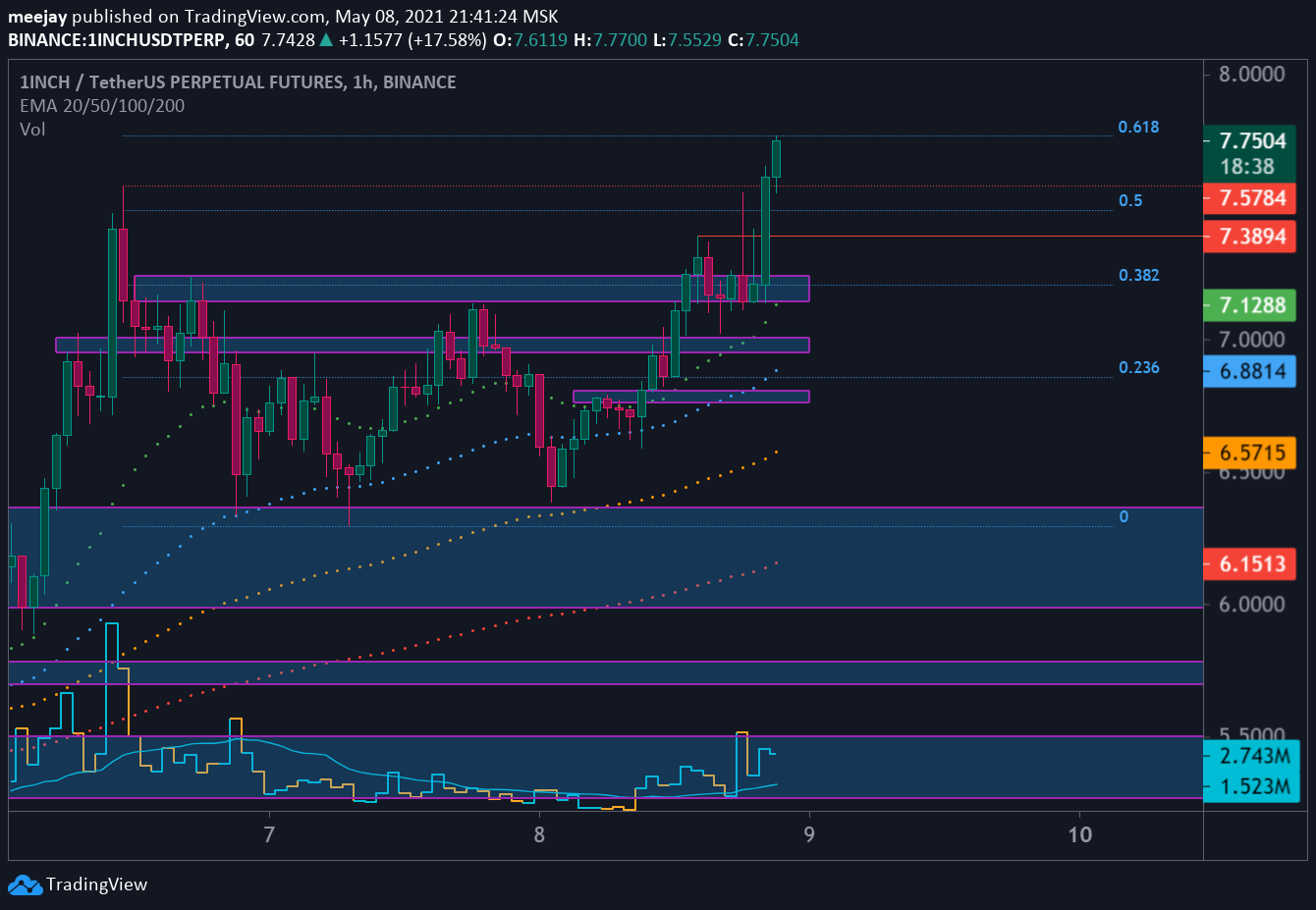The height and width of the screenshot is (910, 1316).
Task: Click the +1.1577 (+17.58%) change value
Action: pyautogui.click(x=412, y=40)
